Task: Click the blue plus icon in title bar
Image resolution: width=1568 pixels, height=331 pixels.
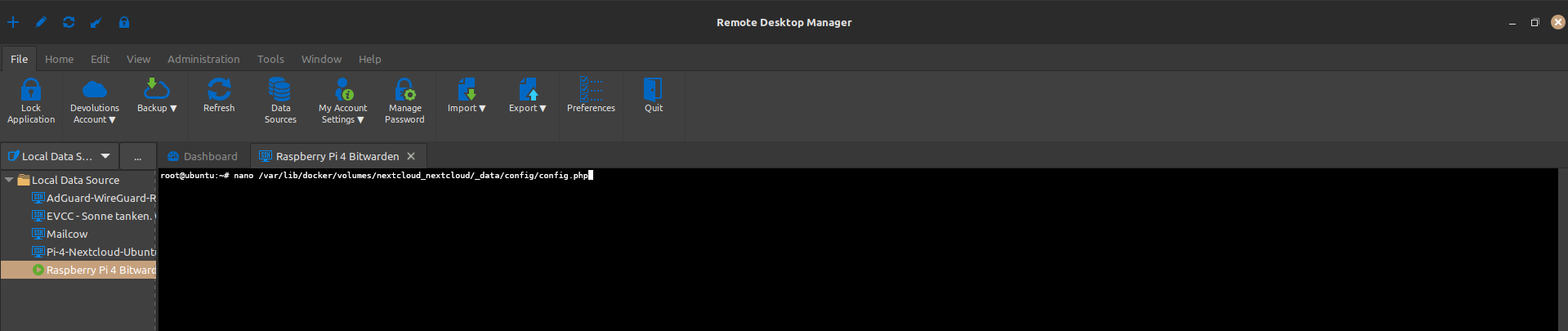Action: click(x=13, y=22)
